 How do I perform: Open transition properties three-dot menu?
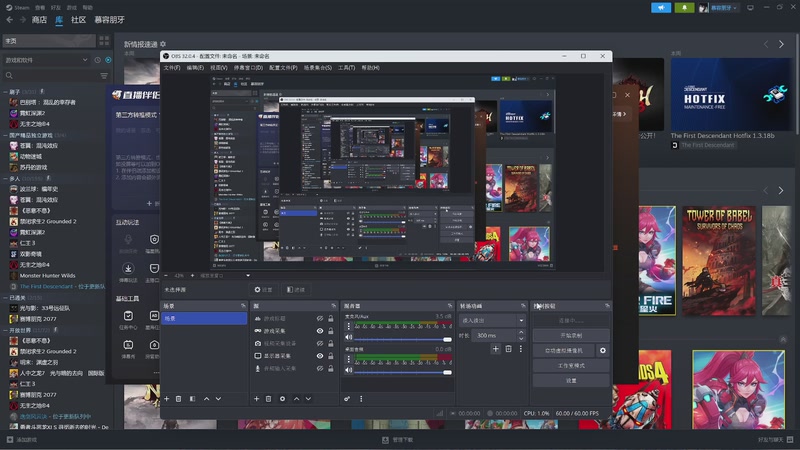click(x=520, y=349)
